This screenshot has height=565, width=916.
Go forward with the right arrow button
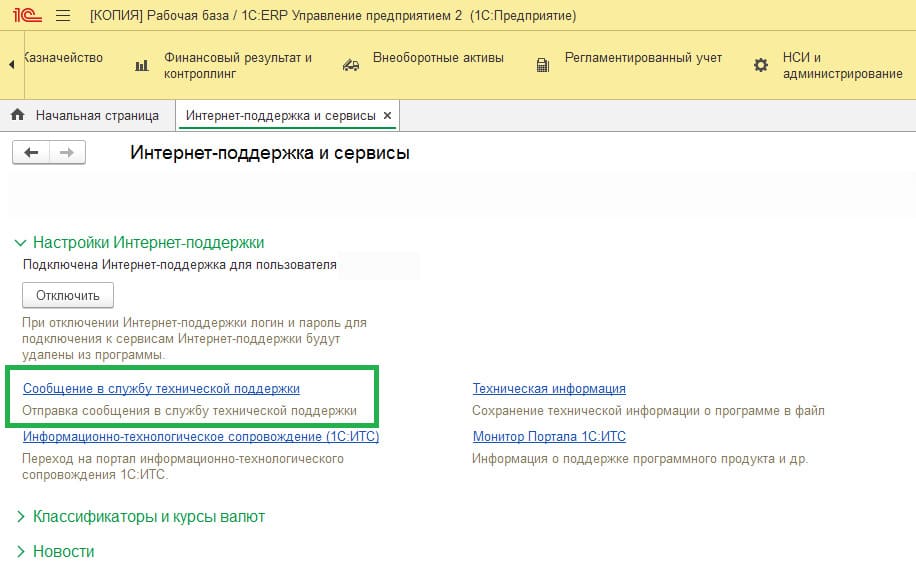pos(67,152)
